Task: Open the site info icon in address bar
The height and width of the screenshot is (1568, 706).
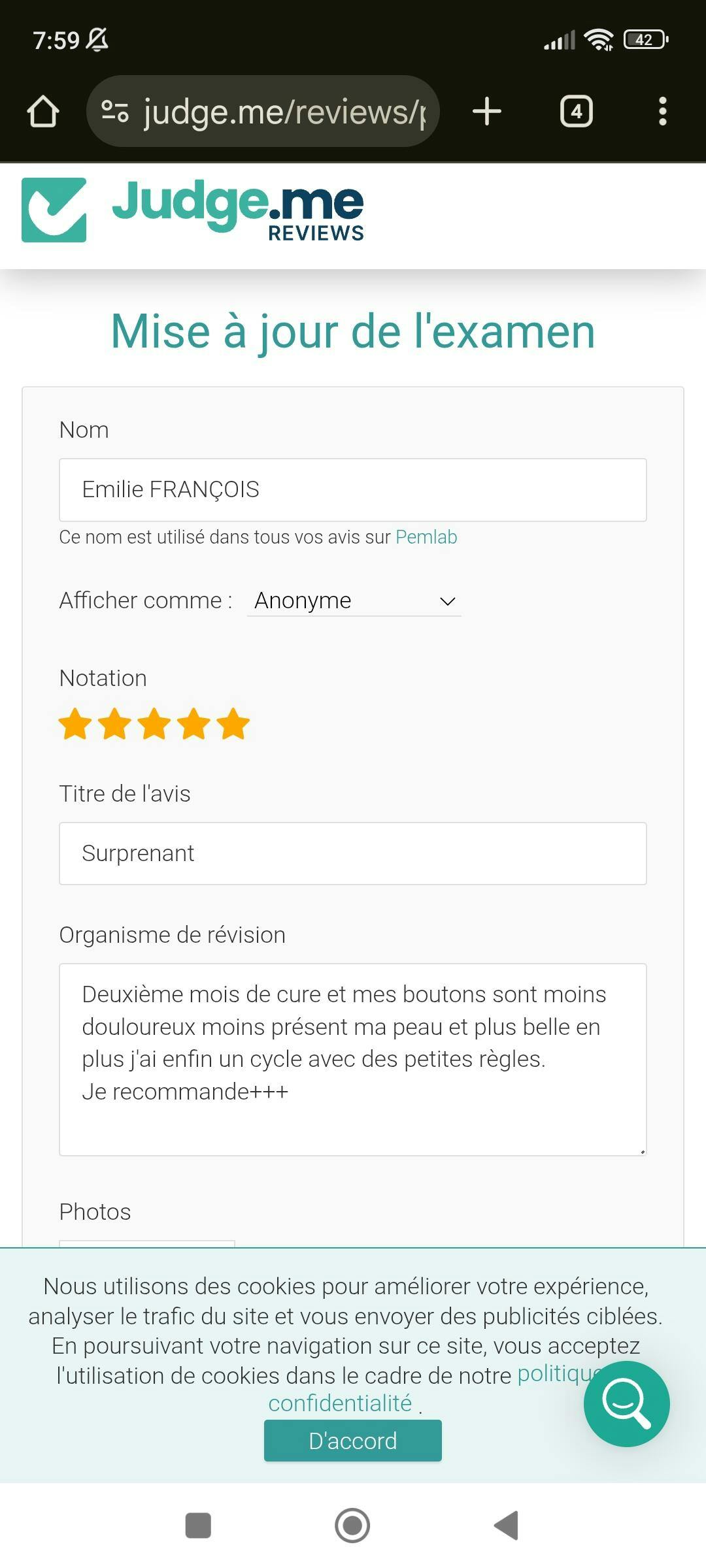Action: tap(115, 112)
